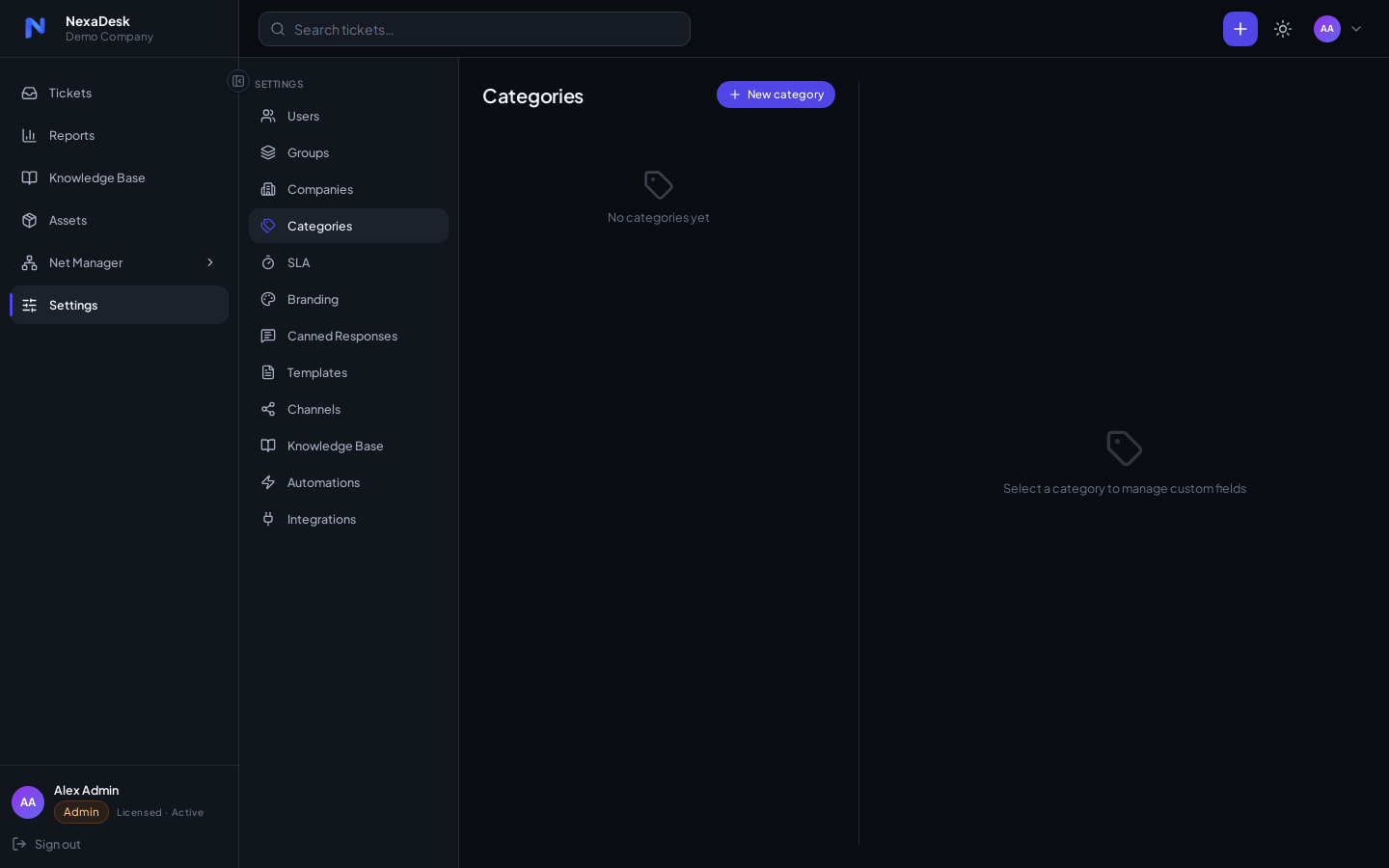Expand the Net Manager chevron
This screenshot has width=1389, height=868.
click(210, 262)
